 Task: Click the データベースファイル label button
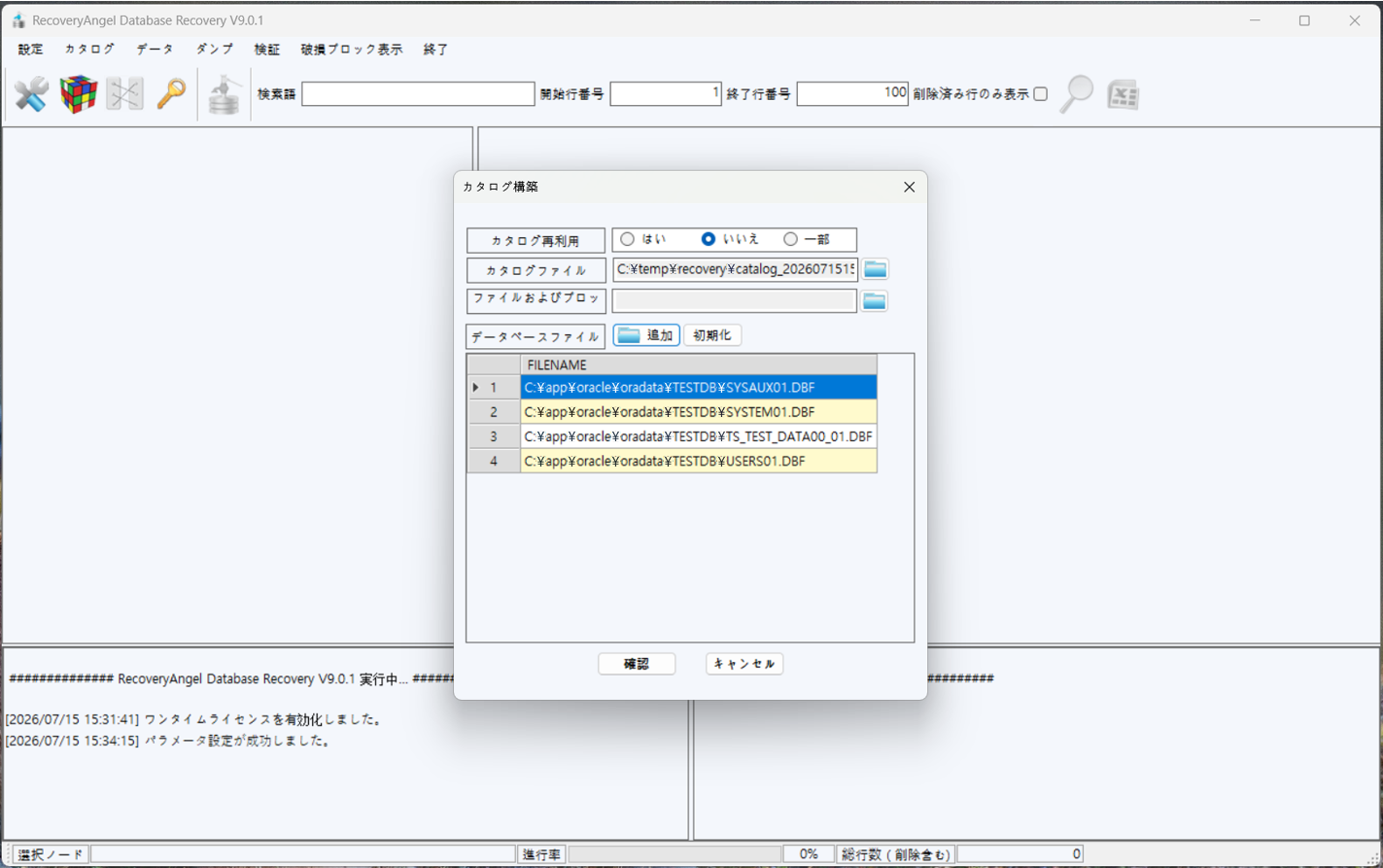[x=536, y=336]
